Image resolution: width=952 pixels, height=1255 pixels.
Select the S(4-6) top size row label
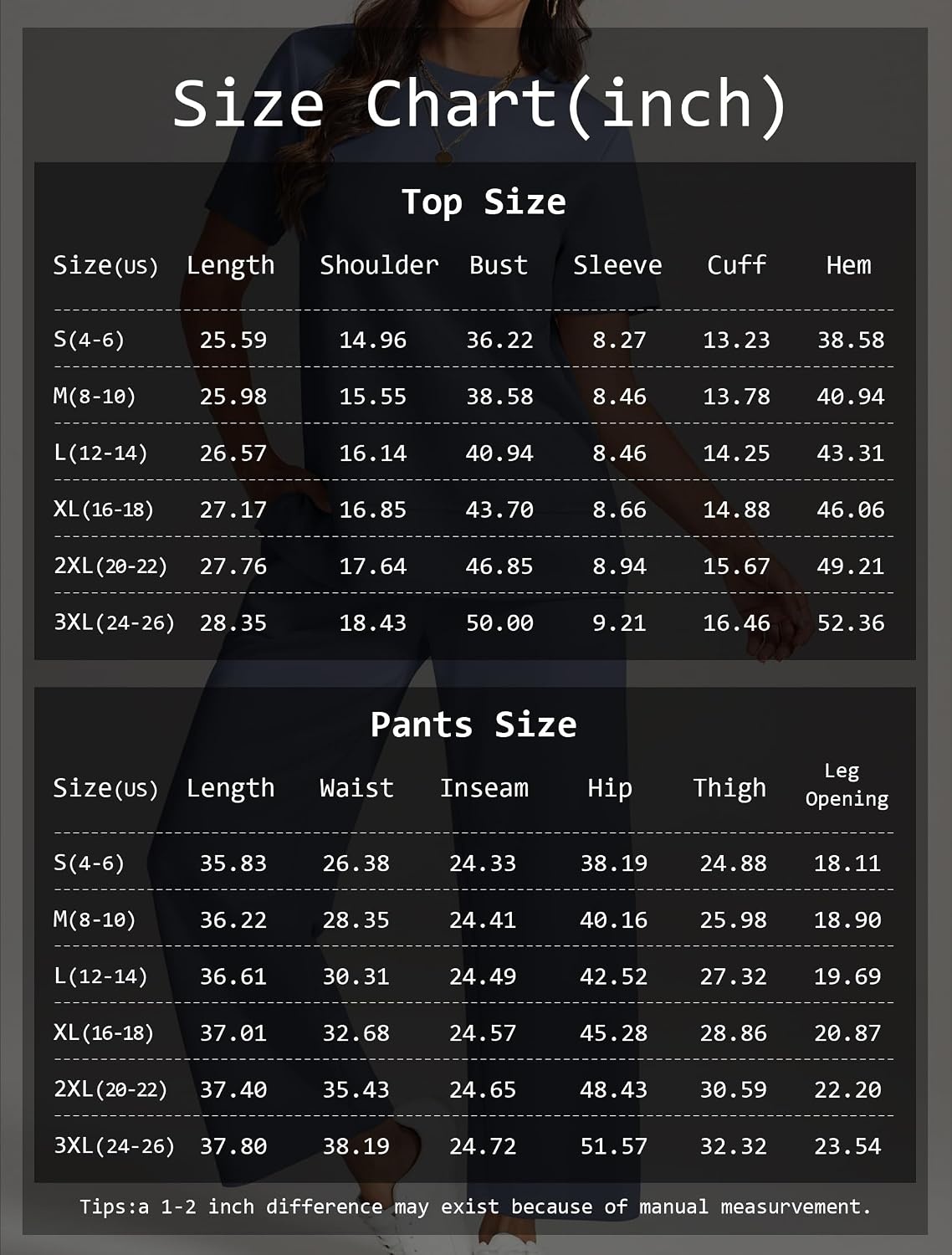pos(89,340)
